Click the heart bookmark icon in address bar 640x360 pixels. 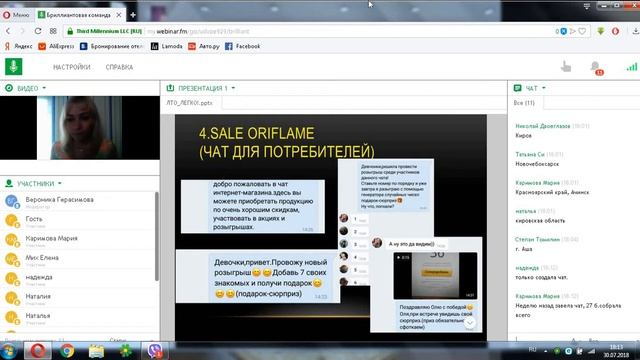[582, 31]
